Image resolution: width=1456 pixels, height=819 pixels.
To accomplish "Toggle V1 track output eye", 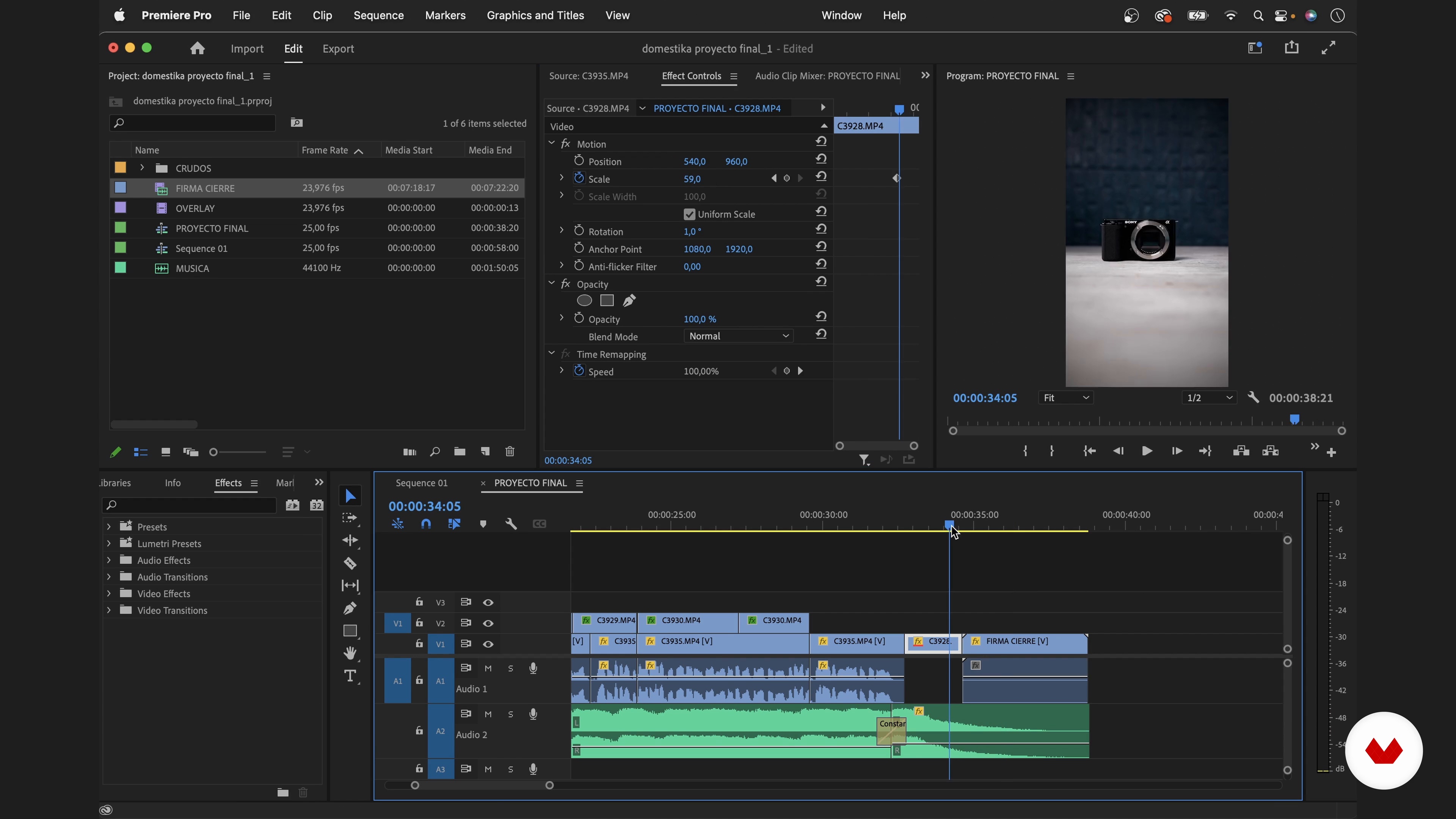I will (488, 644).
